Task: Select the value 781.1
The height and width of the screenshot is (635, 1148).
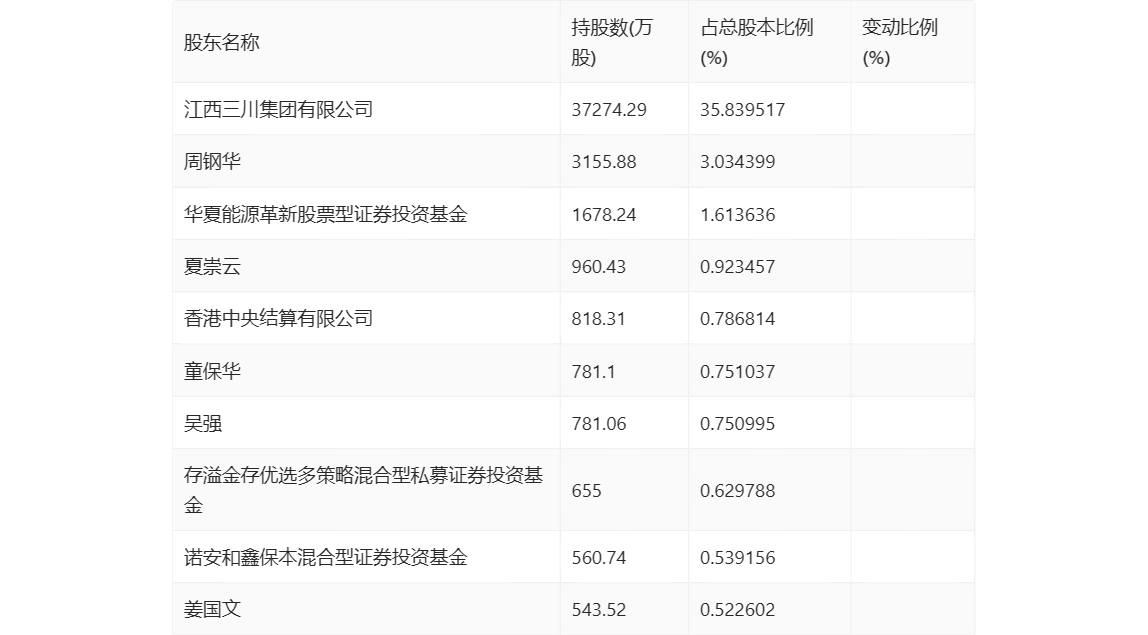Action: [594, 371]
